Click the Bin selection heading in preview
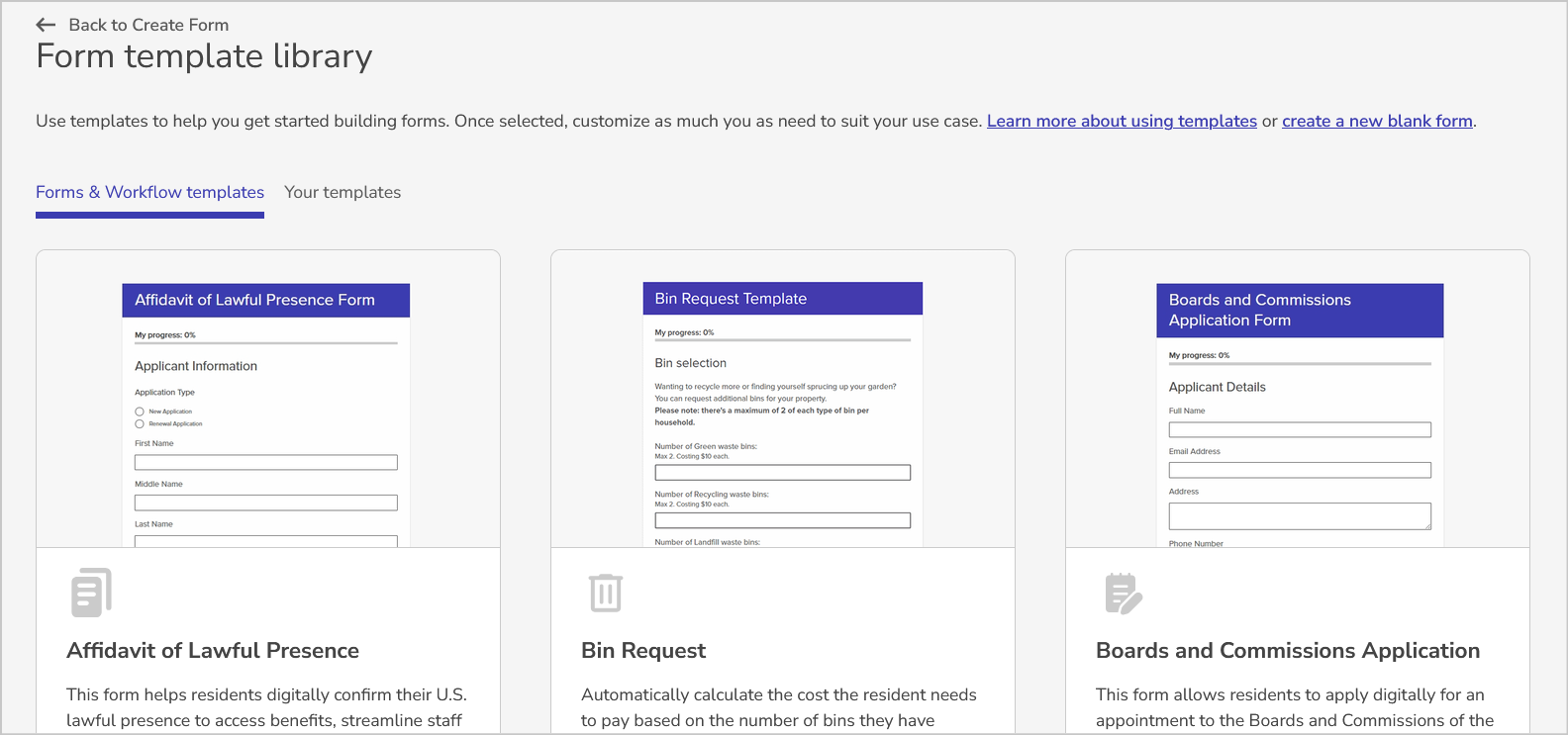Image resolution: width=1568 pixels, height=735 pixels. [691, 363]
